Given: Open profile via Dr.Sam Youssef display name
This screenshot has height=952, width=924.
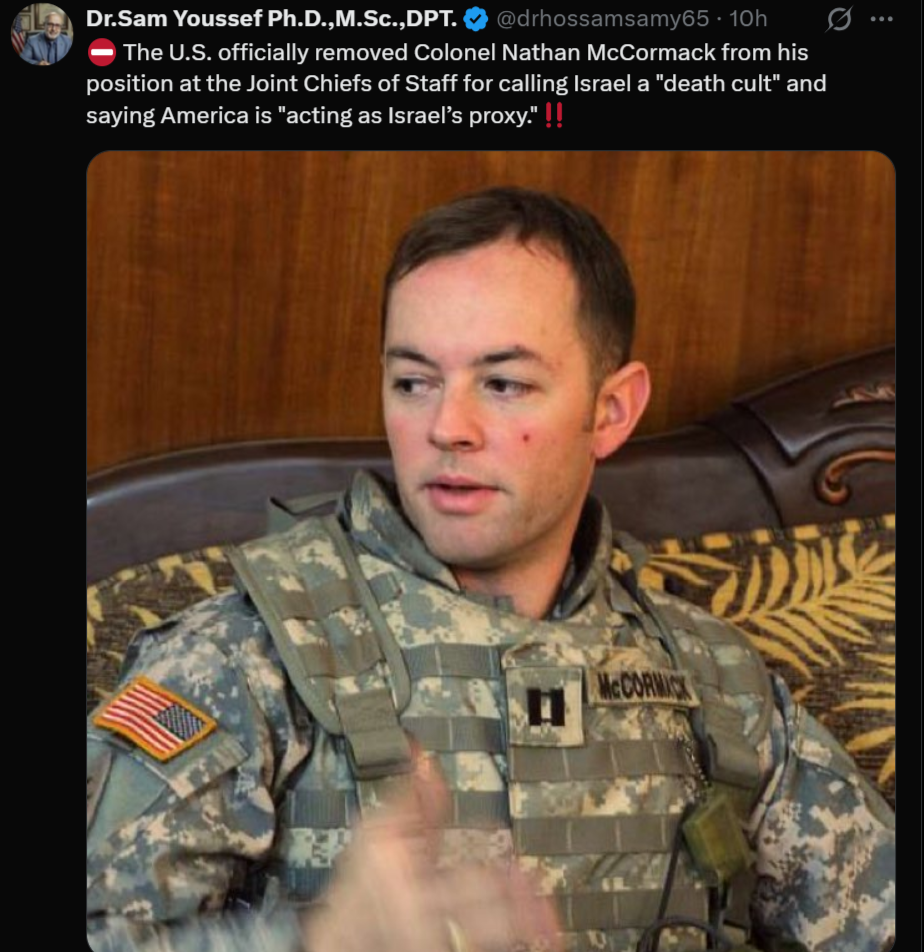Looking at the screenshot, I should tap(271, 19).
